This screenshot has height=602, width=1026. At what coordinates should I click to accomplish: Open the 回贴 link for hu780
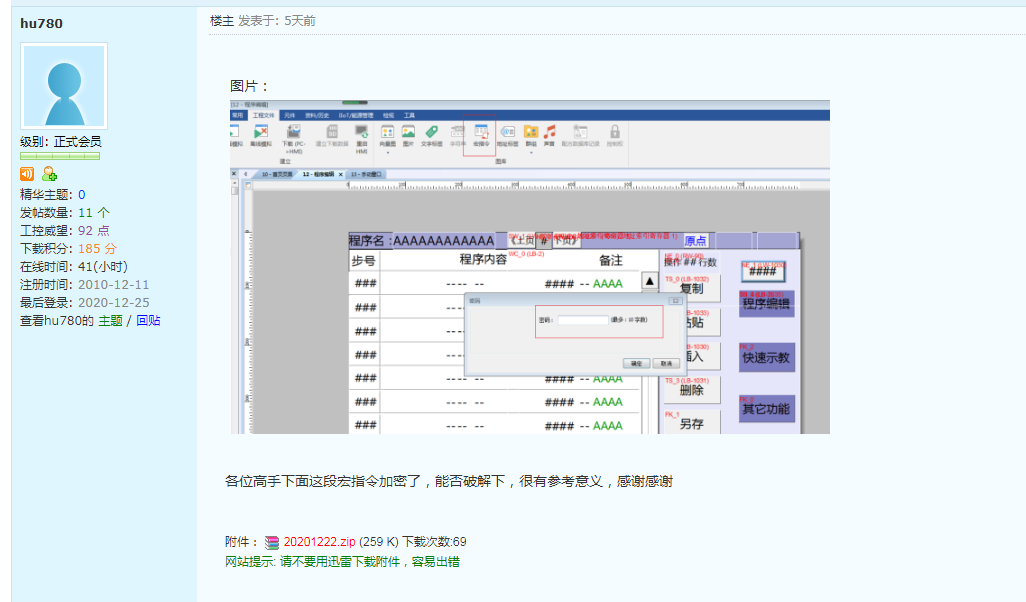click(148, 321)
